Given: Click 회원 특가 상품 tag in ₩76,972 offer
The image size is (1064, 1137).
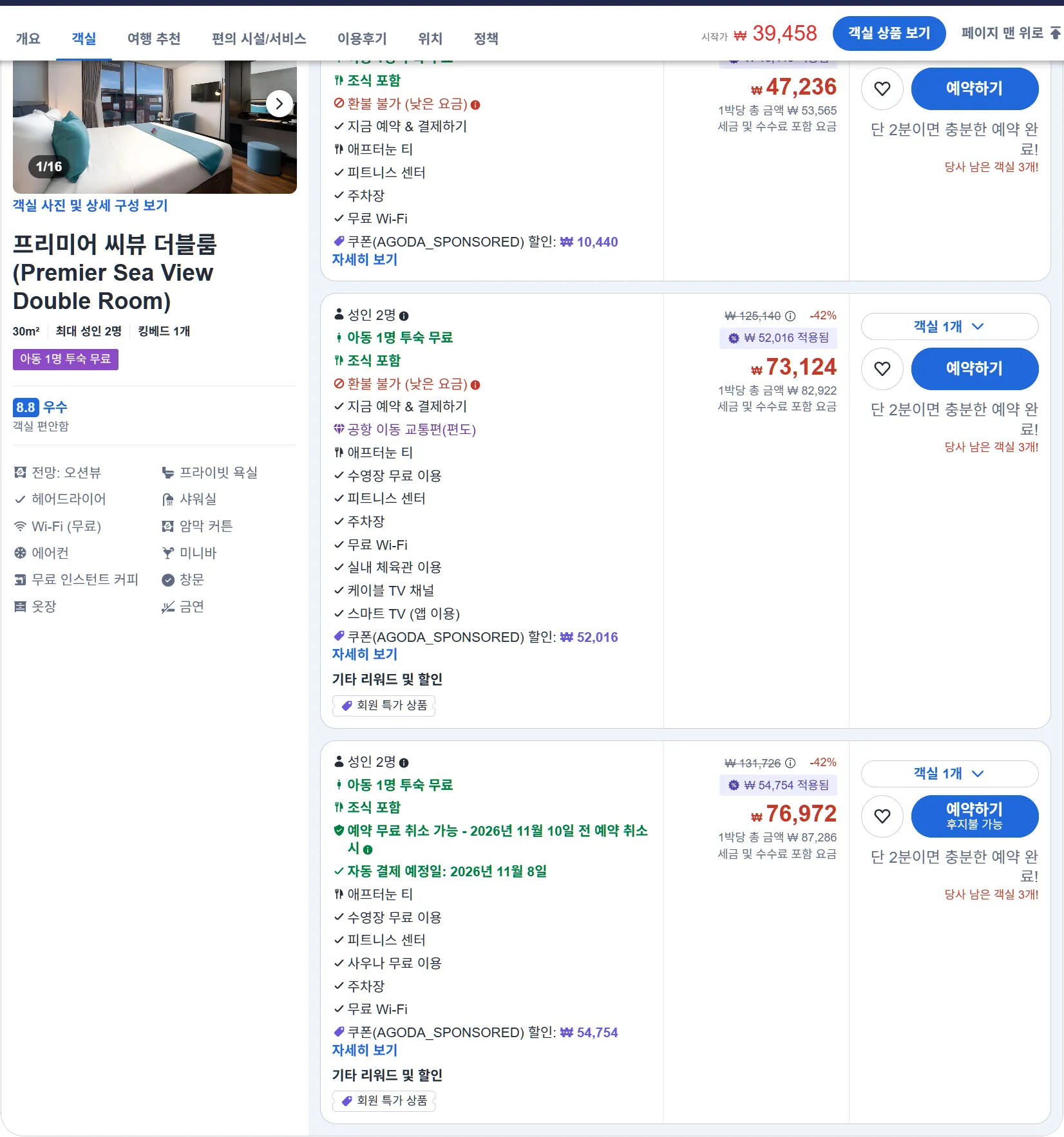Looking at the screenshot, I should pos(384,1101).
